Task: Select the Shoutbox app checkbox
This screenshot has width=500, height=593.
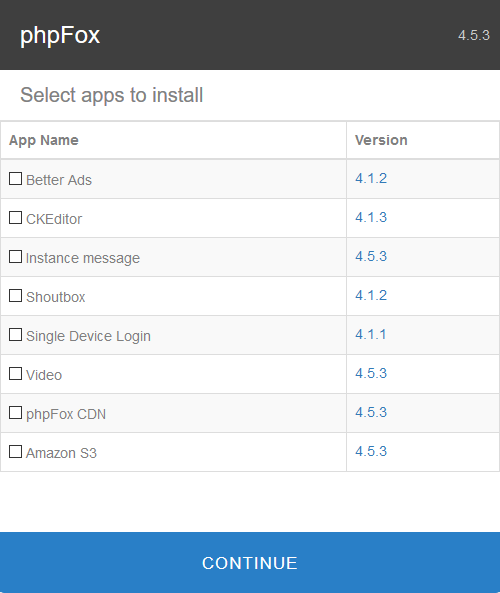Action: 15,295
